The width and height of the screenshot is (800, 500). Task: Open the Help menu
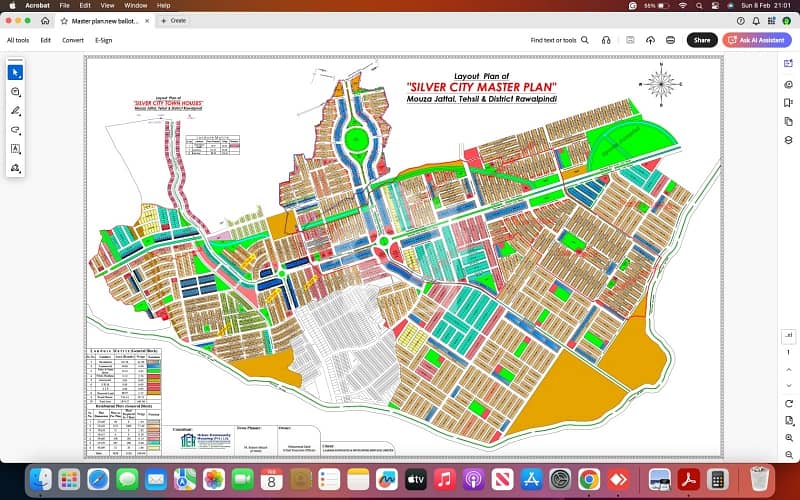(163, 6)
